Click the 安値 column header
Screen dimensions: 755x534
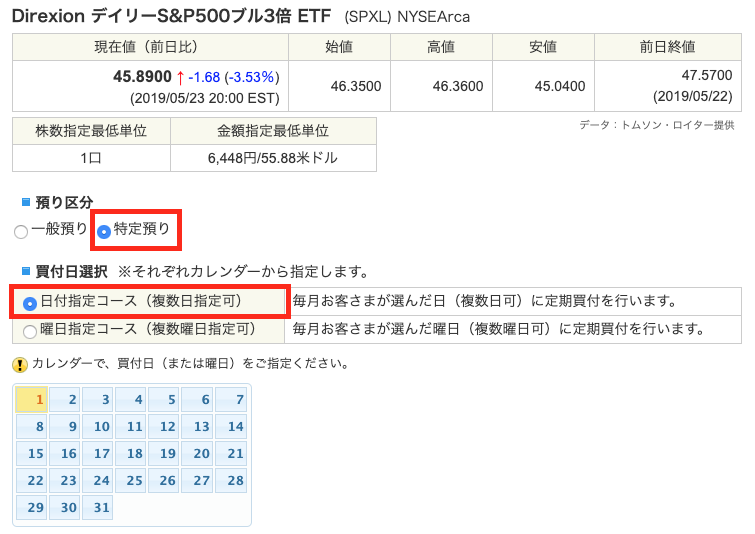click(543, 47)
